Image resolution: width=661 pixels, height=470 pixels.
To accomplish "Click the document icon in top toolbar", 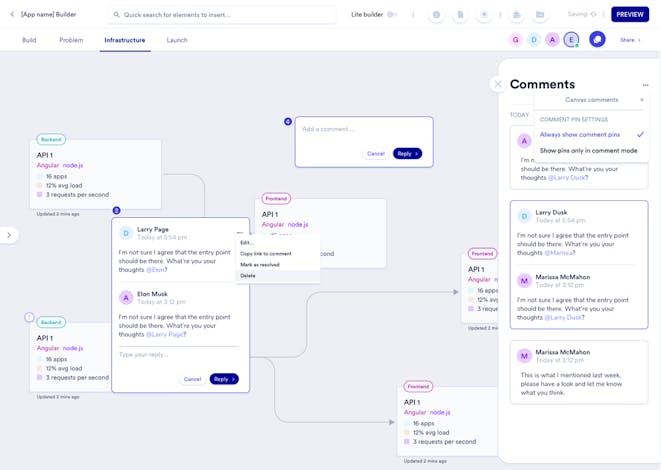I will (x=460, y=15).
